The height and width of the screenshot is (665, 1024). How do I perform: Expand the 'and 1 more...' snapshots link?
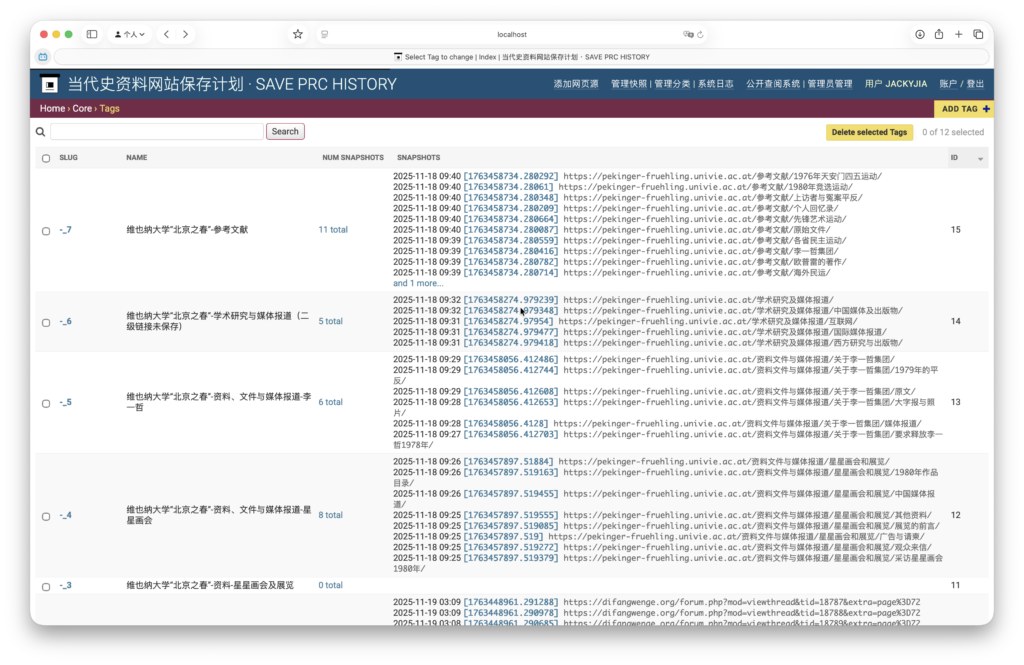pyautogui.click(x=417, y=284)
